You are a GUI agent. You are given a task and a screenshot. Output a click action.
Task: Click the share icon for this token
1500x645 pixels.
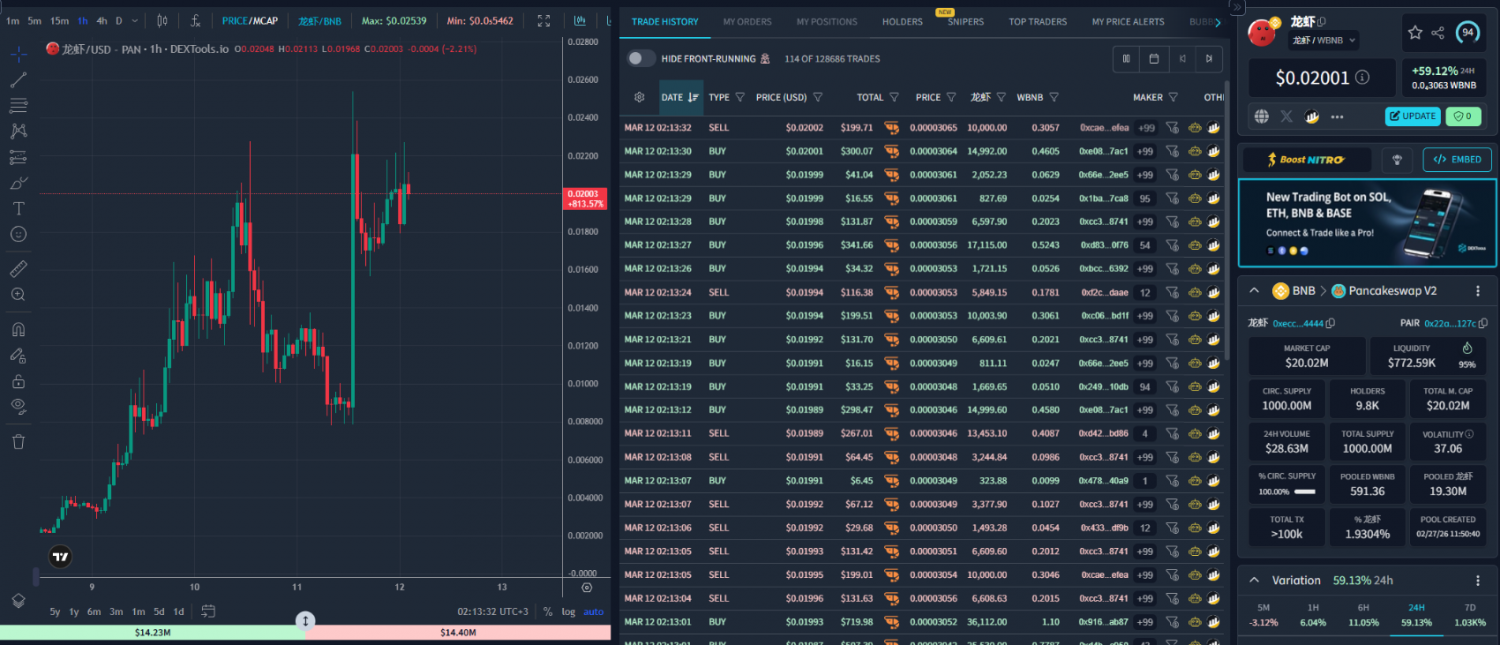tap(1438, 33)
